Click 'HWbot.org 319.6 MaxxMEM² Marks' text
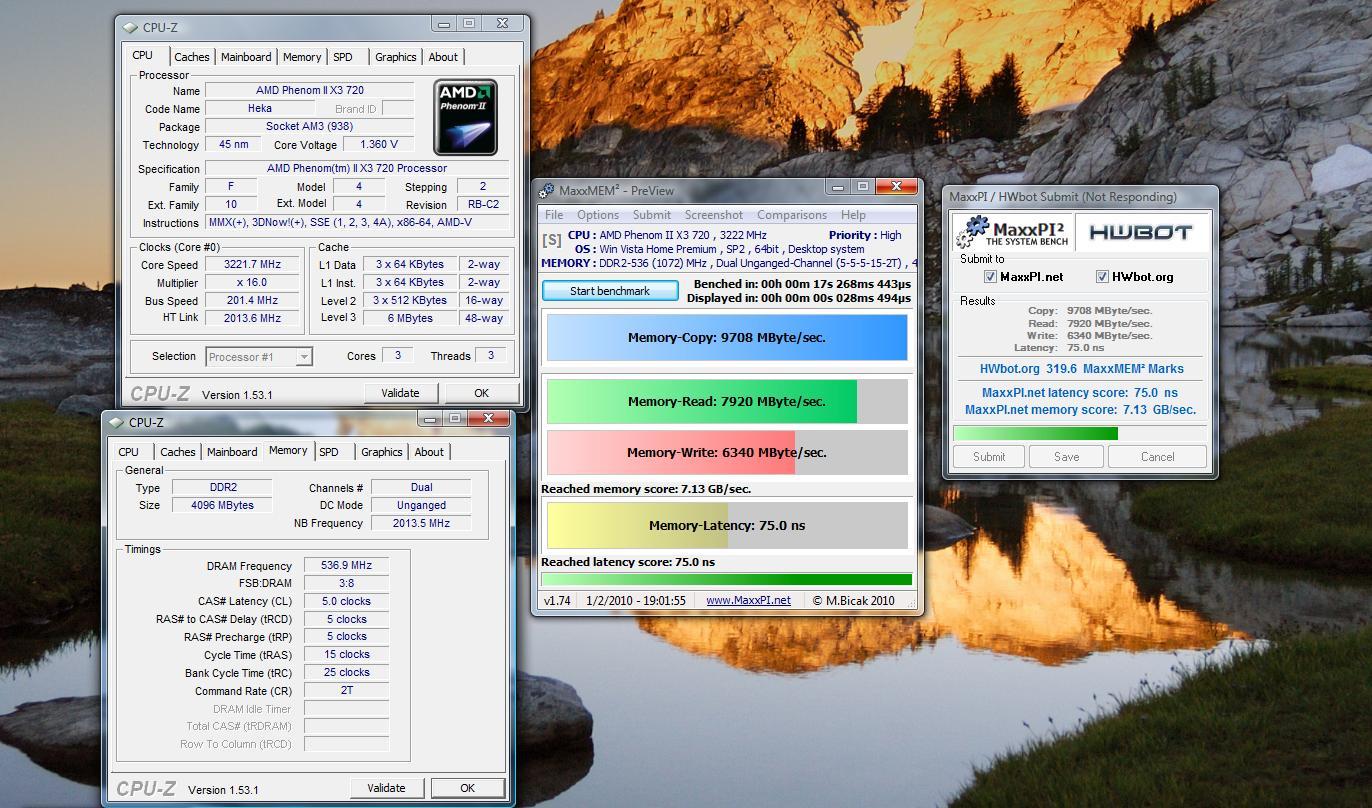The width and height of the screenshot is (1372, 808). coord(1081,369)
